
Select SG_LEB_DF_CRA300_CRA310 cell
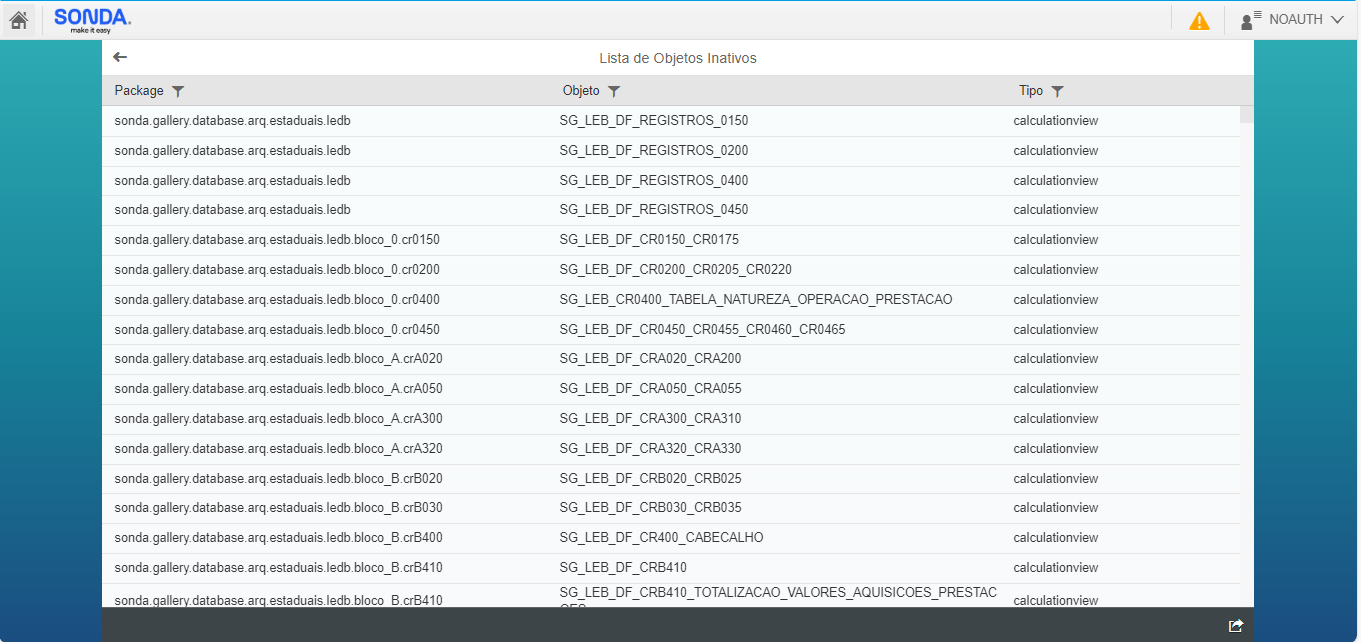[x=650, y=419]
